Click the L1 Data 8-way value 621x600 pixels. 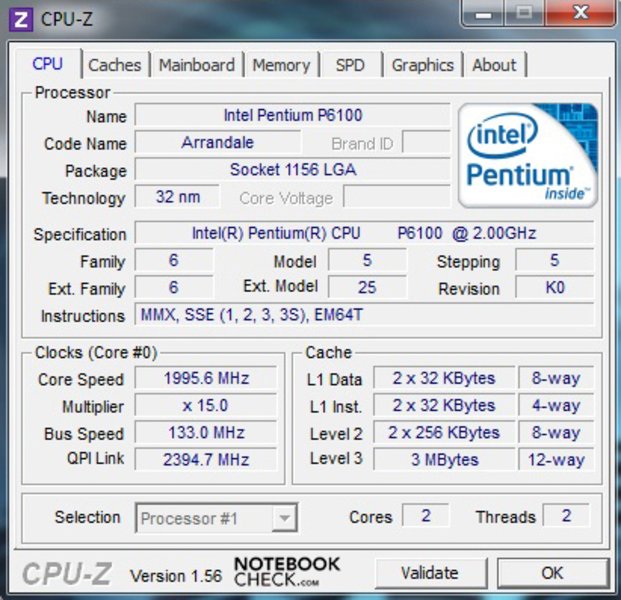(x=556, y=378)
